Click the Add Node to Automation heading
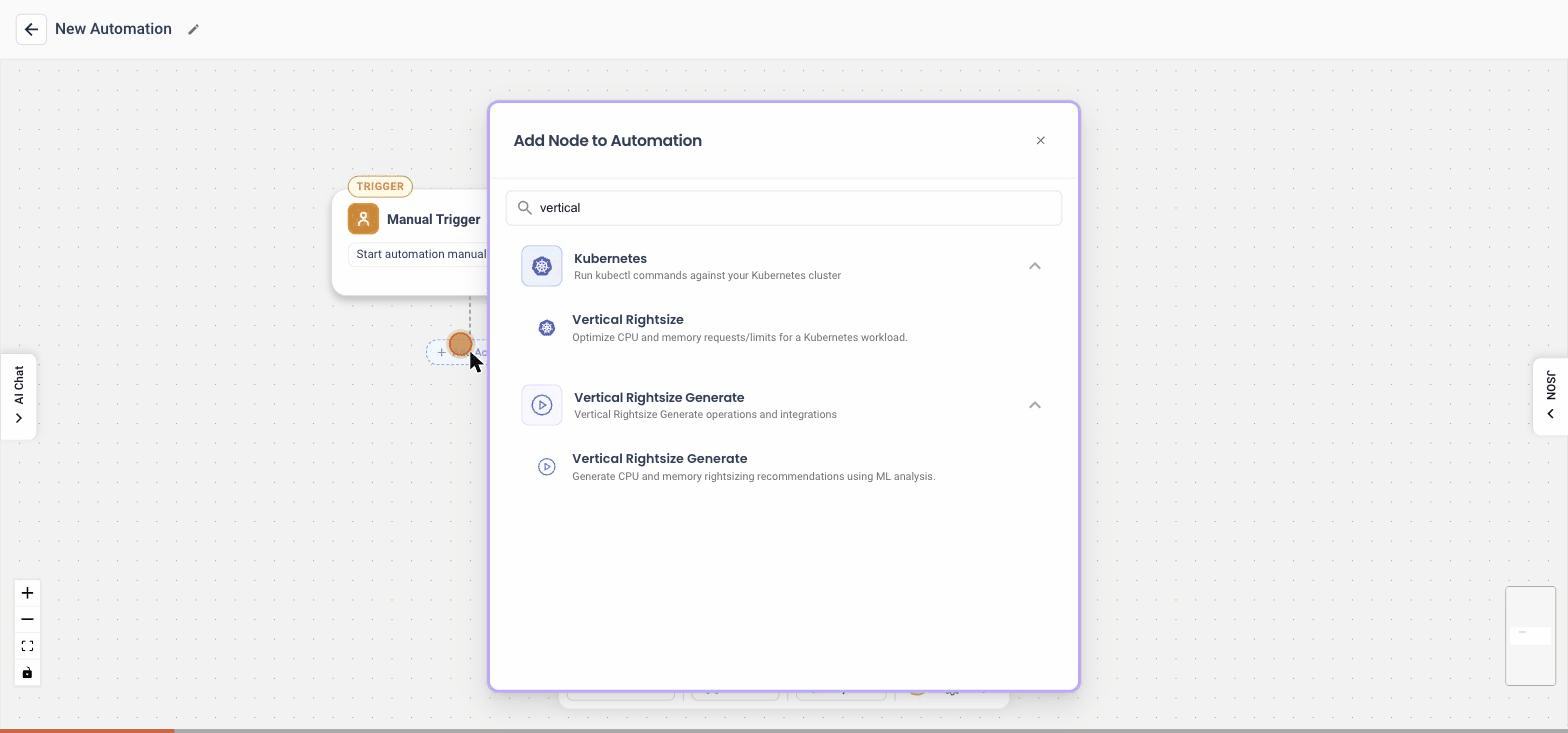Image resolution: width=1568 pixels, height=733 pixels. (x=607, y=140)
